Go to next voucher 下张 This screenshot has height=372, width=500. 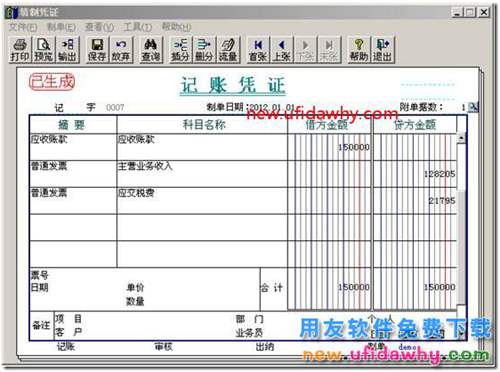[305, 50]
